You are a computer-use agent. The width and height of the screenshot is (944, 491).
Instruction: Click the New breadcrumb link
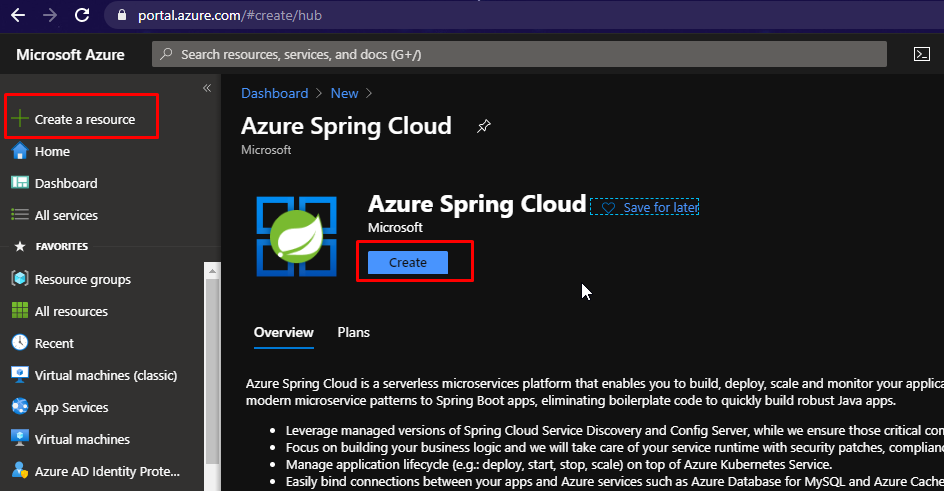[x=344, y=93]
